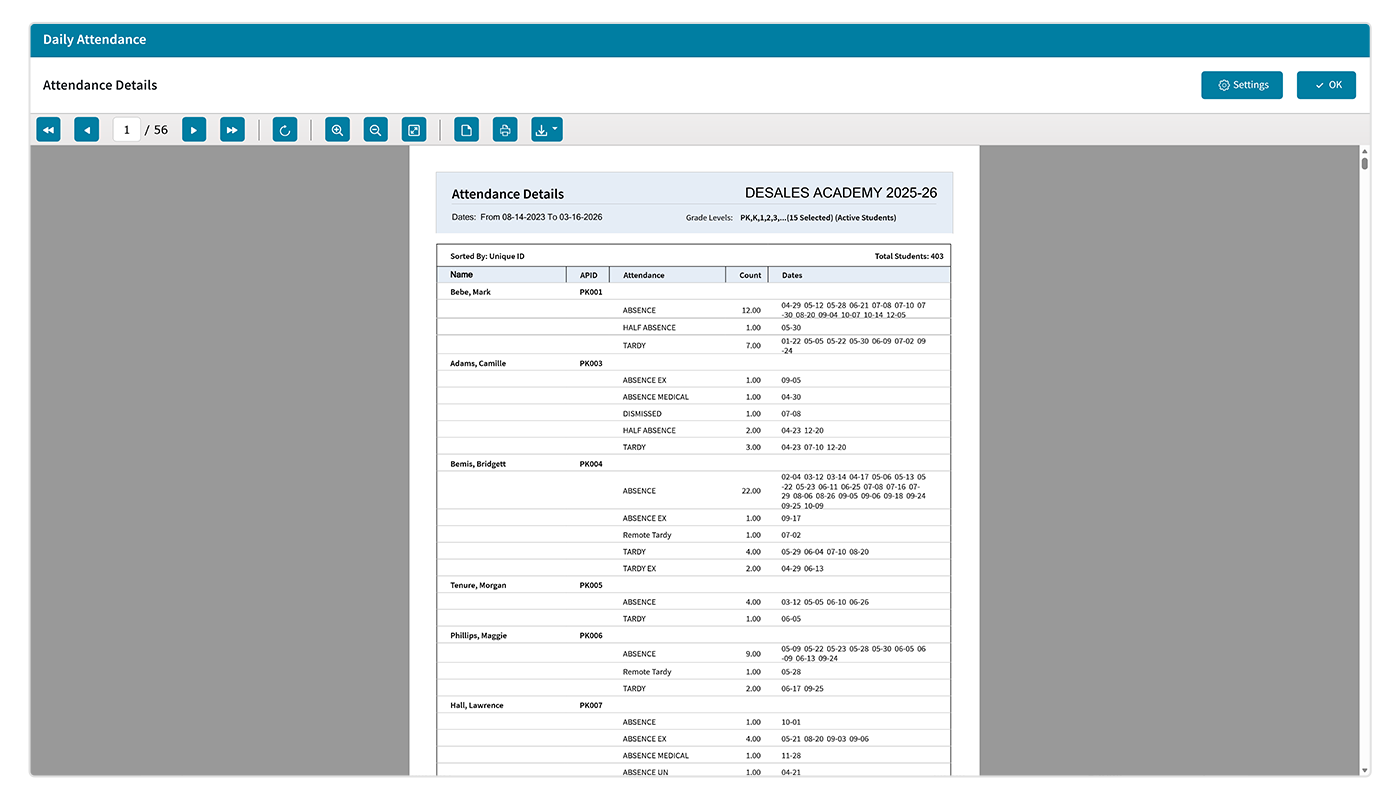Select student name 'Hall, Lawrence'
The height and width of the screenshot is (800, 1400).
[476, 705]
